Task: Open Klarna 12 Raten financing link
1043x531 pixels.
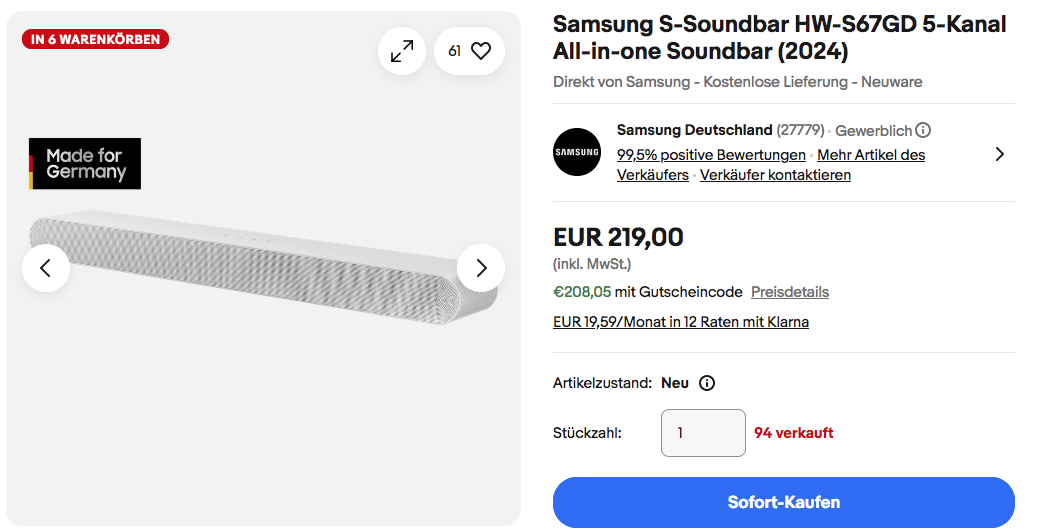Action: (681, 322)
